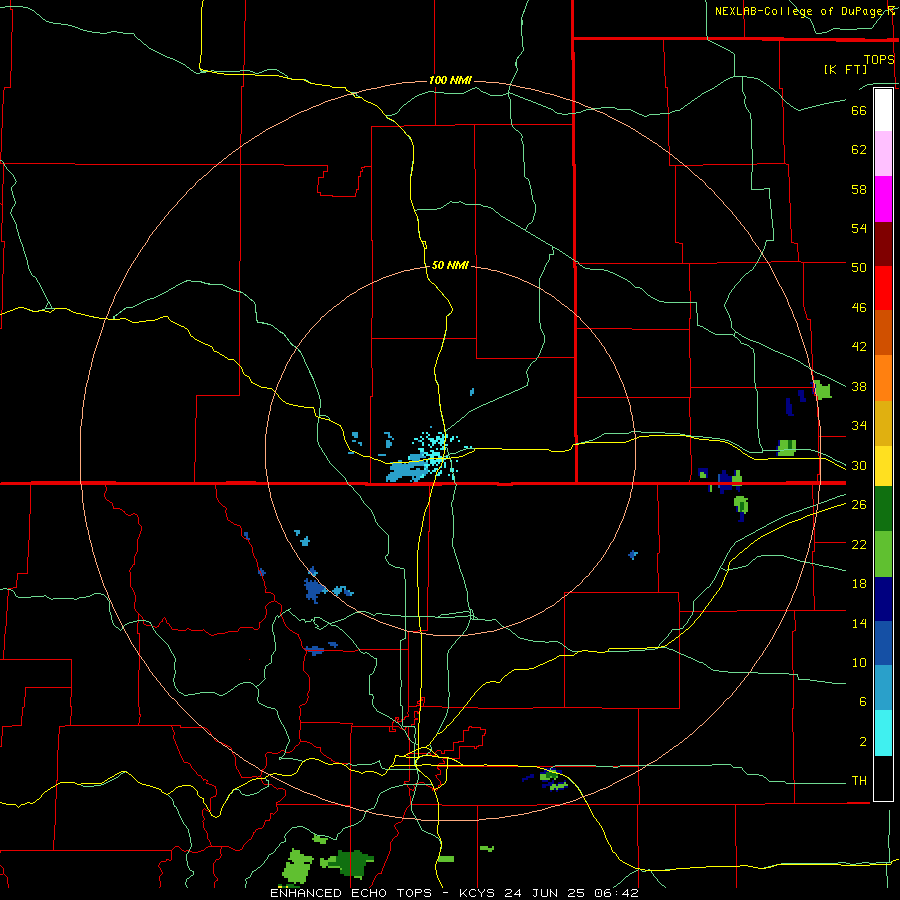Click the black TH legend swatch
Viewport: 900px width, 900px height.
coord(883,777)
